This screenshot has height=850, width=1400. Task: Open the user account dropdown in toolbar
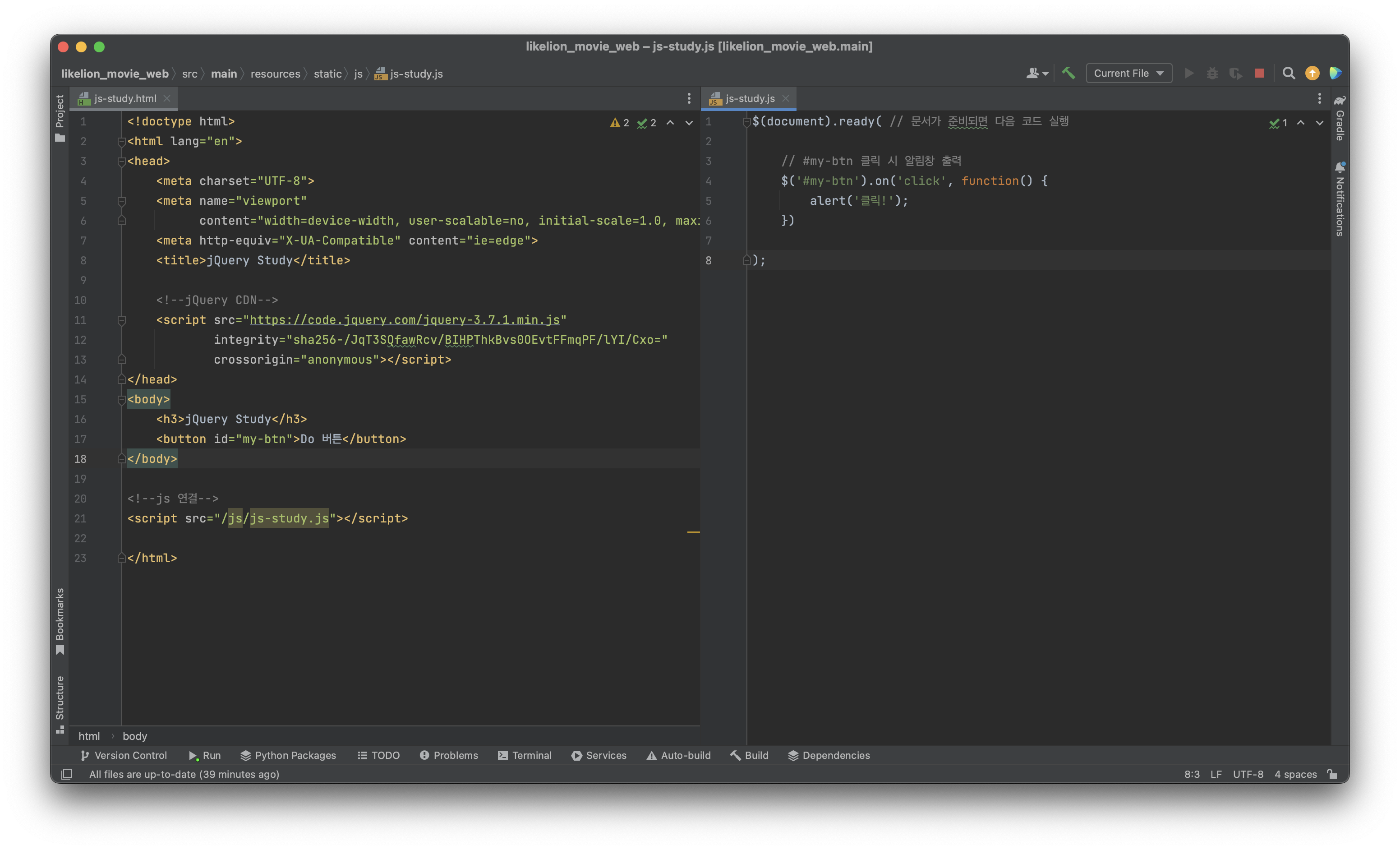[x=1037, y=73]
